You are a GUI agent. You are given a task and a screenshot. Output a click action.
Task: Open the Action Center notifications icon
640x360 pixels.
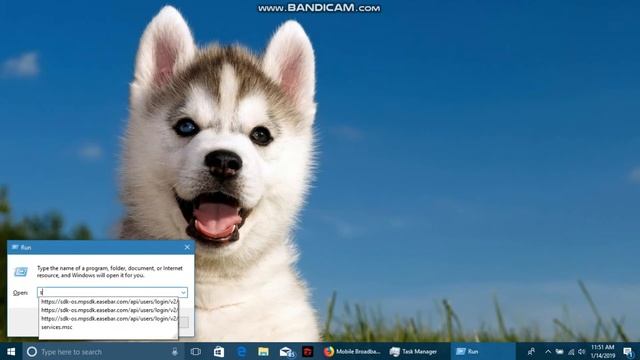click(x=629, y=351)
